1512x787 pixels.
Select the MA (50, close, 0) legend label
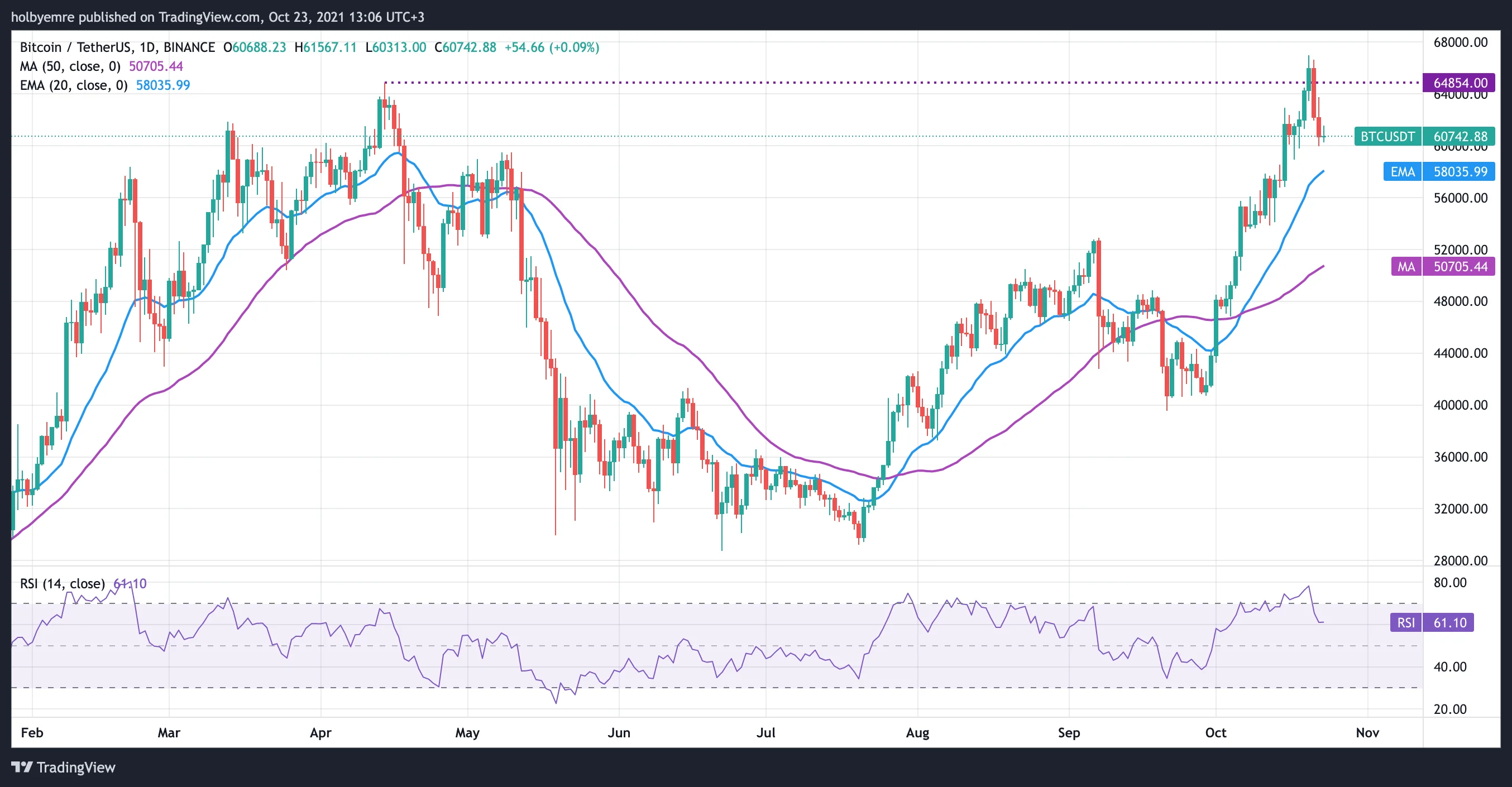pyautogui.click(x=70, y=66)
